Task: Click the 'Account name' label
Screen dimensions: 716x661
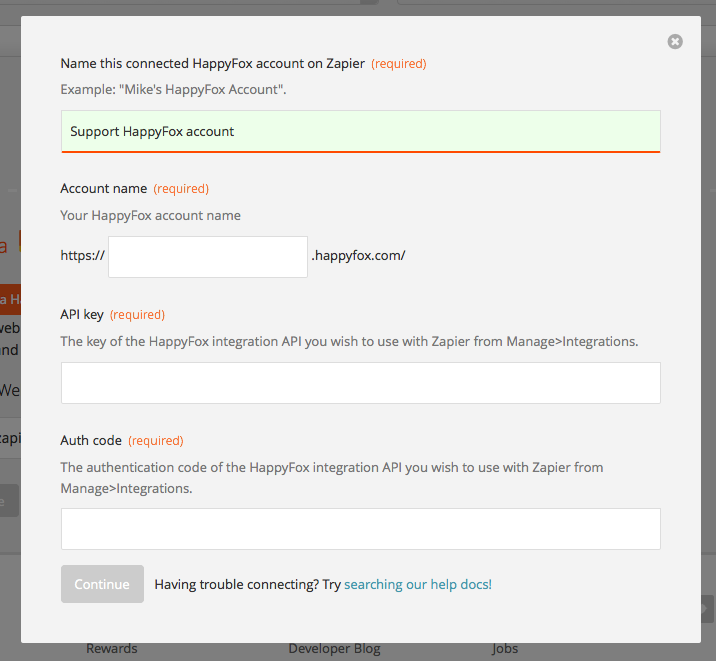Action: pos(104,189)
